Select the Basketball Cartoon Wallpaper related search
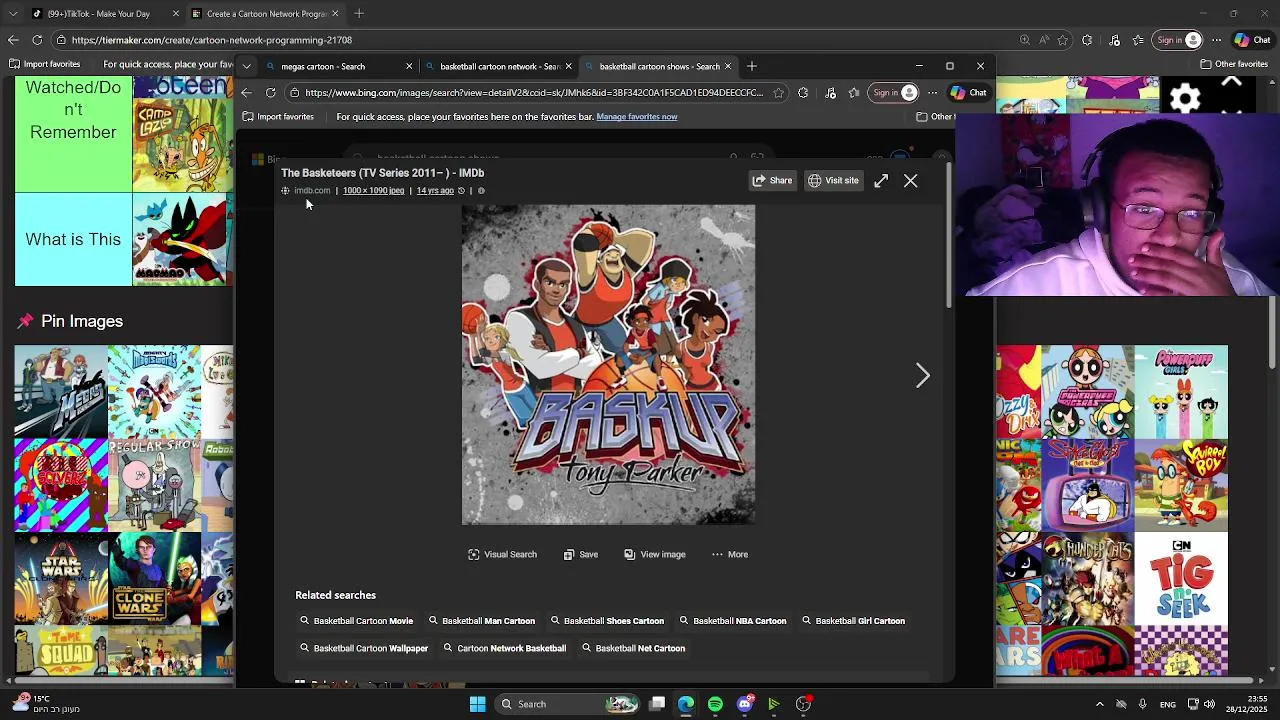Viewport: 1280px width, 720px height. click(364, 648)
